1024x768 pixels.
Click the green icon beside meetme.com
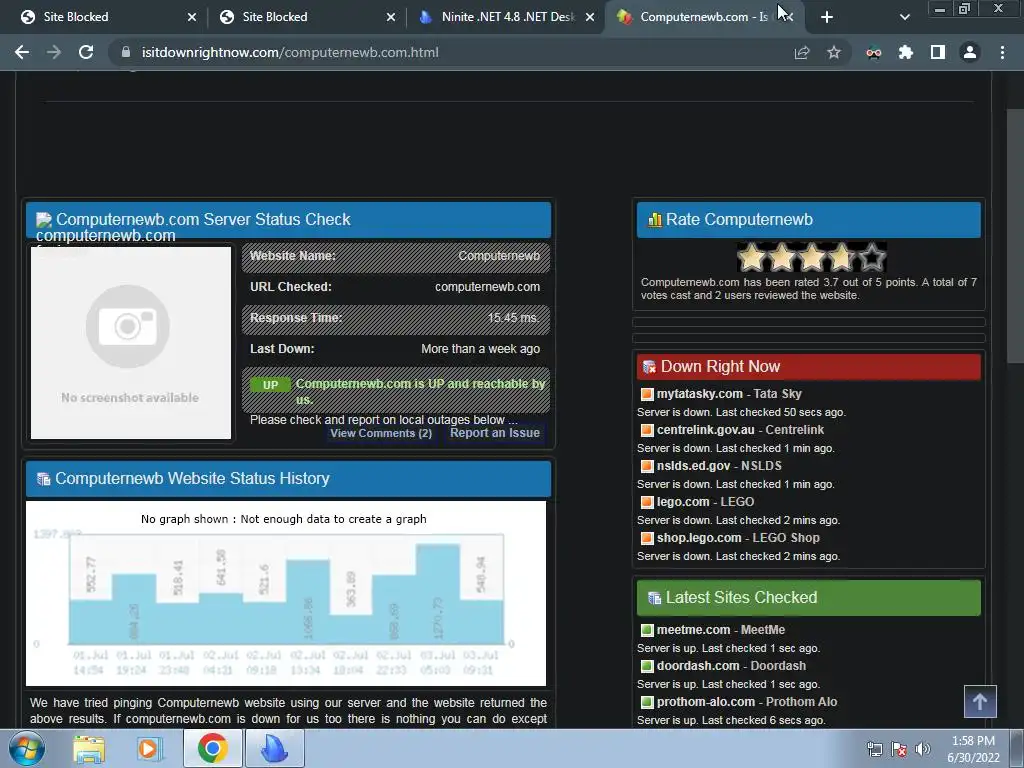[647, 630]
